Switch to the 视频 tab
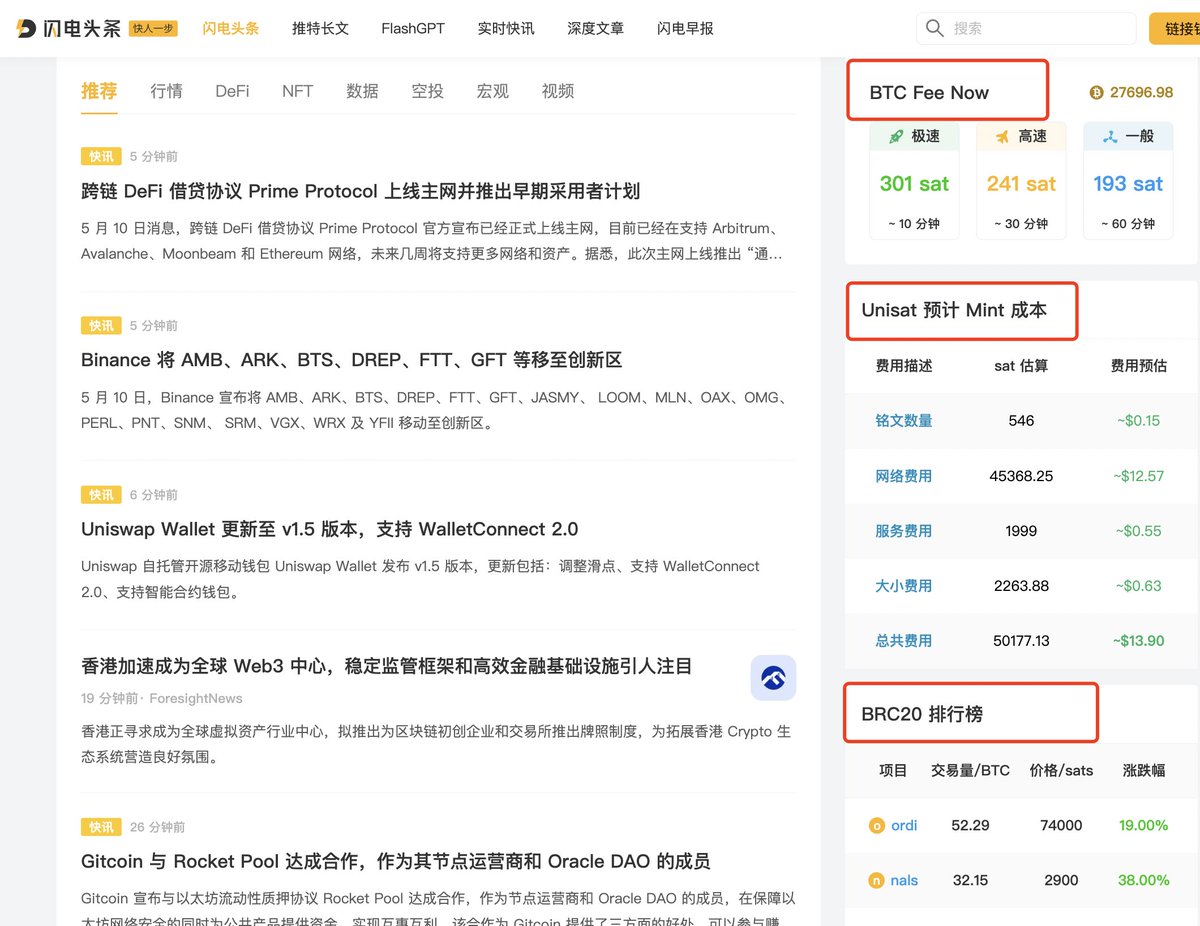 557,91
